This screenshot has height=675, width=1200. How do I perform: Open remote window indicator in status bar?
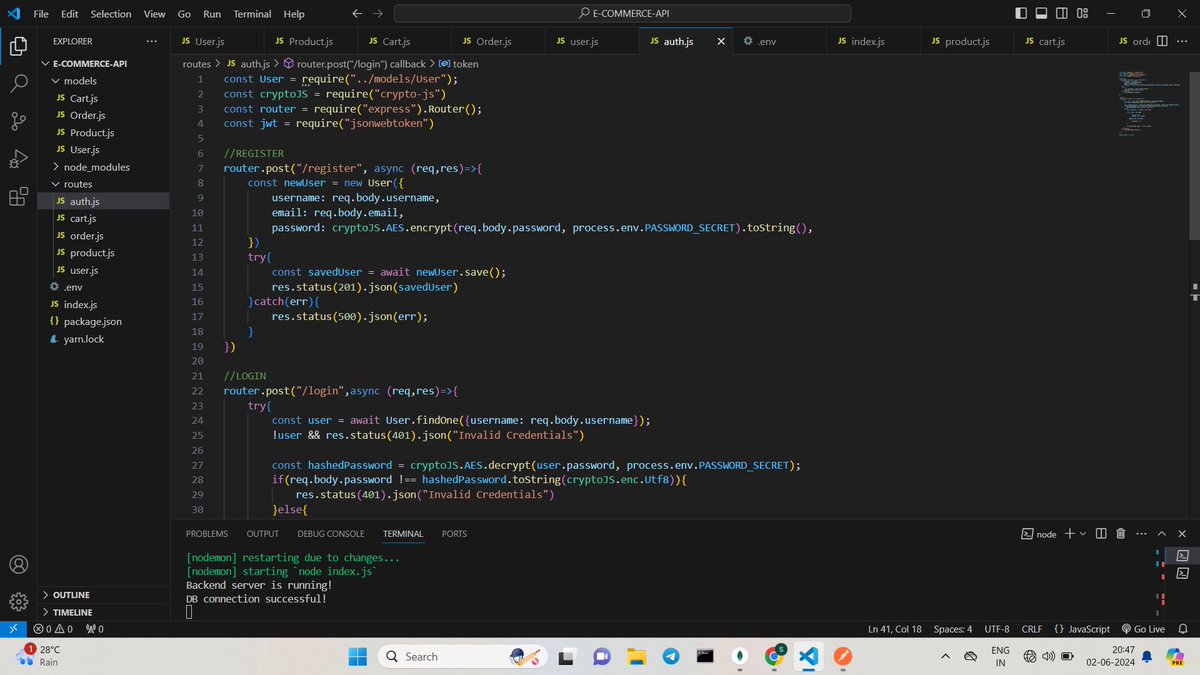(12, 629)
